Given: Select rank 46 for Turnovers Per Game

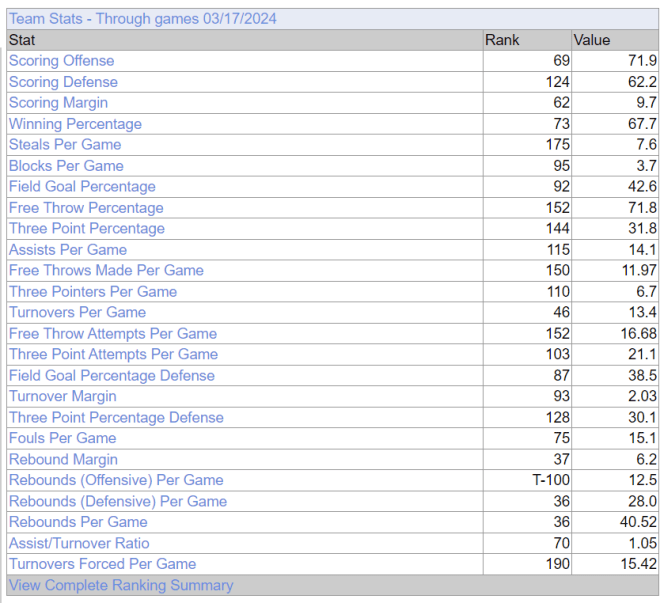Looking at the screenshot, I should pyautogui.click(x=562, y=312).
